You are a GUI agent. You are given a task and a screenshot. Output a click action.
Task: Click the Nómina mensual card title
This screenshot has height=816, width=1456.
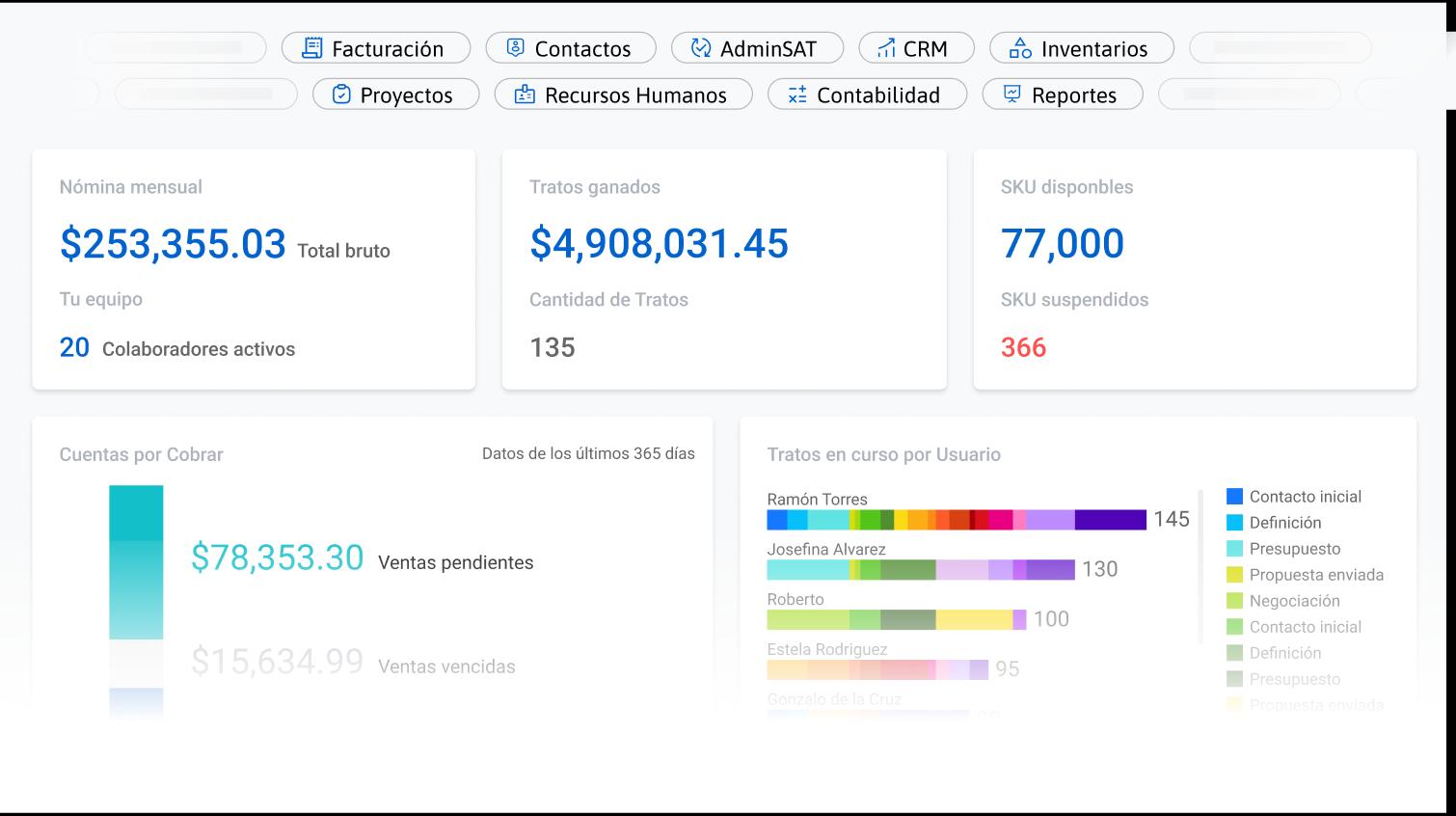[x=131, y=187]
